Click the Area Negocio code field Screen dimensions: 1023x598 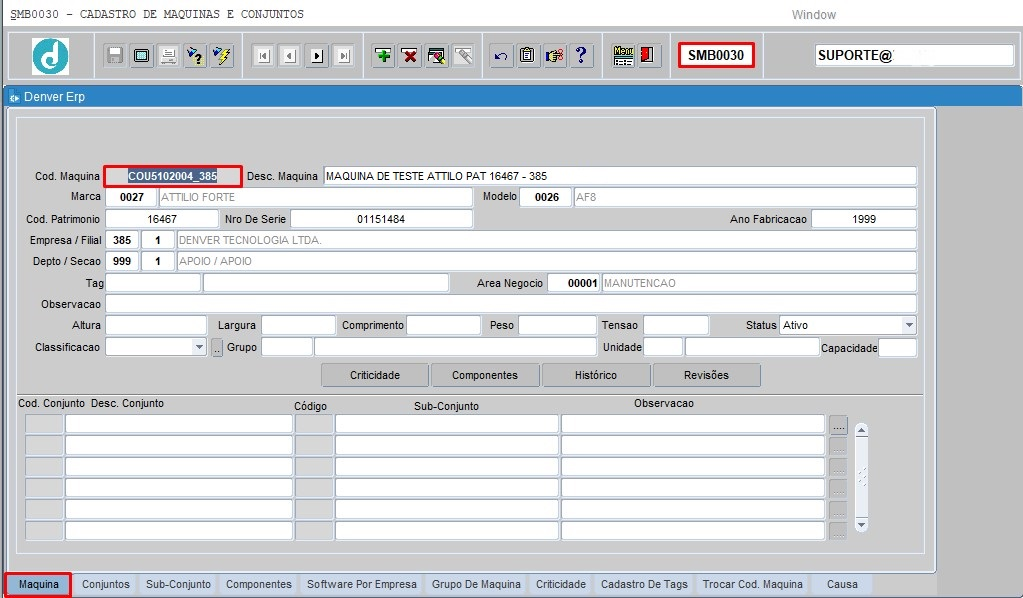(x=573, y=283)
